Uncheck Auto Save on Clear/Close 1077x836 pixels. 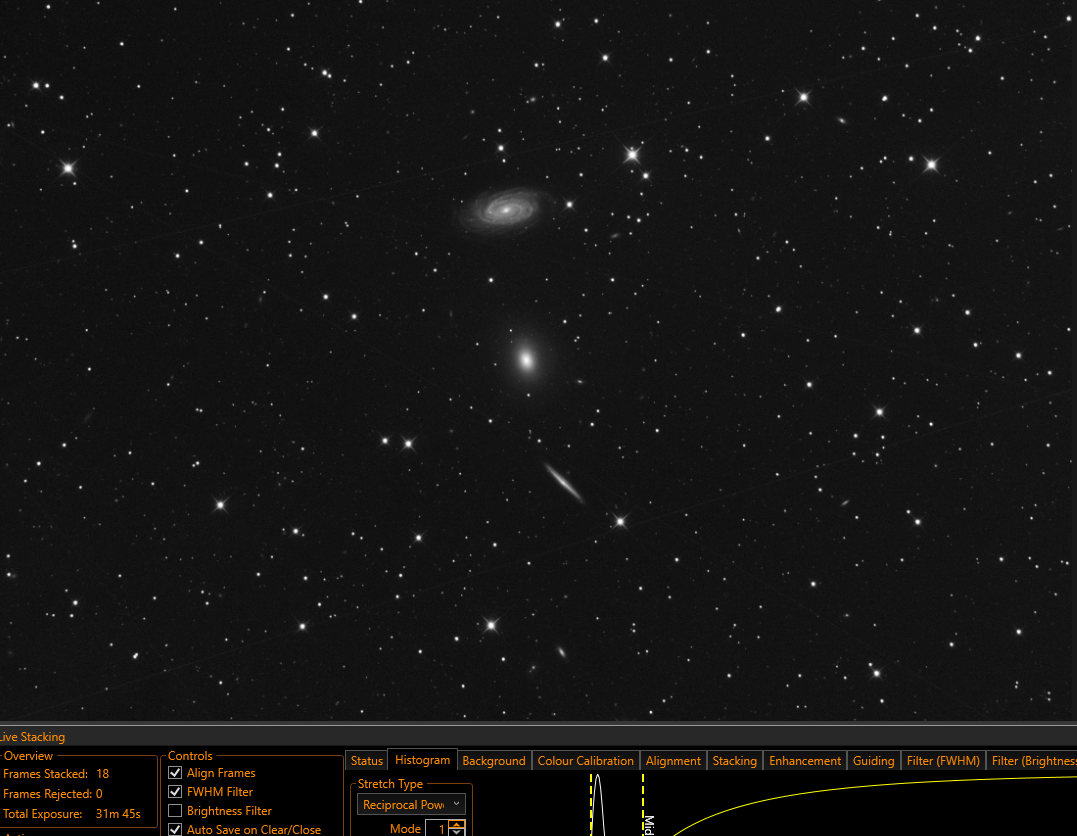pyautogui.click(x=175, y=829)
